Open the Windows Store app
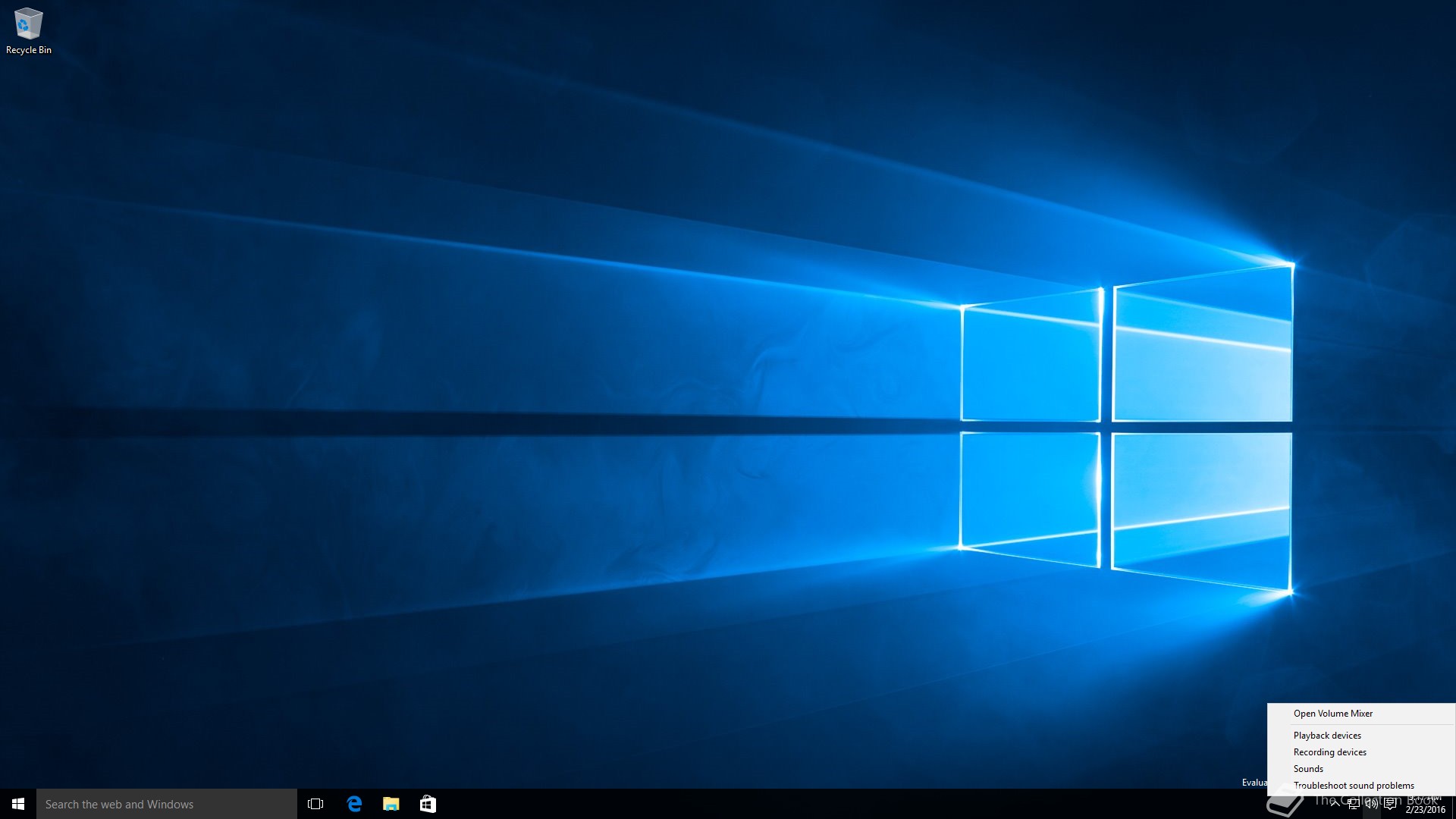Image resolution: width=1456 pixels, height=819 pixels. (428, 804)
